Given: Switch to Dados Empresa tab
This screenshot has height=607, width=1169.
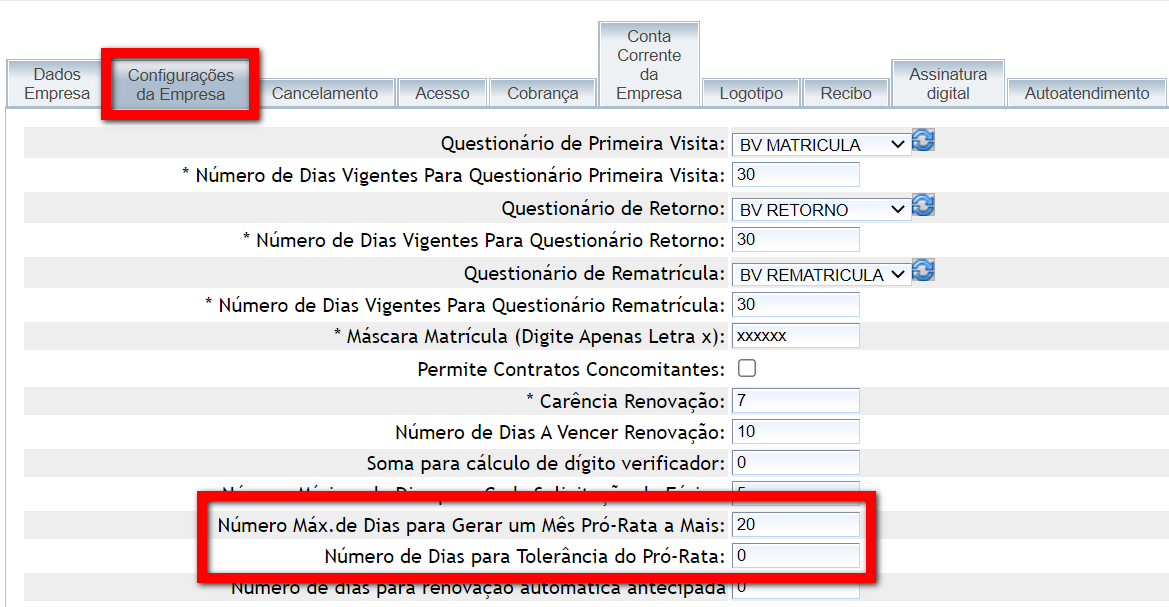Looking at the screenshot, I should tap(57, 84).
